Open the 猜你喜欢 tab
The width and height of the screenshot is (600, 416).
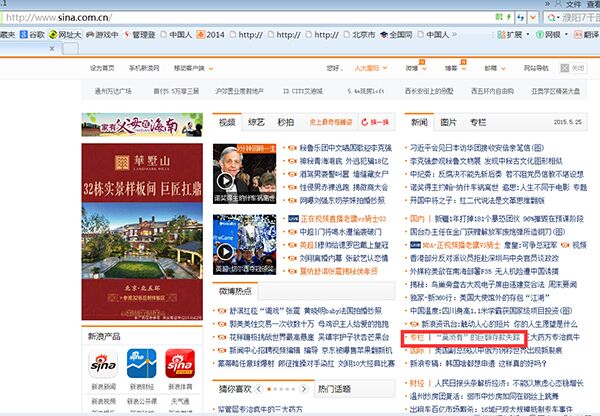pyautogui.click(x=235, y=389)
